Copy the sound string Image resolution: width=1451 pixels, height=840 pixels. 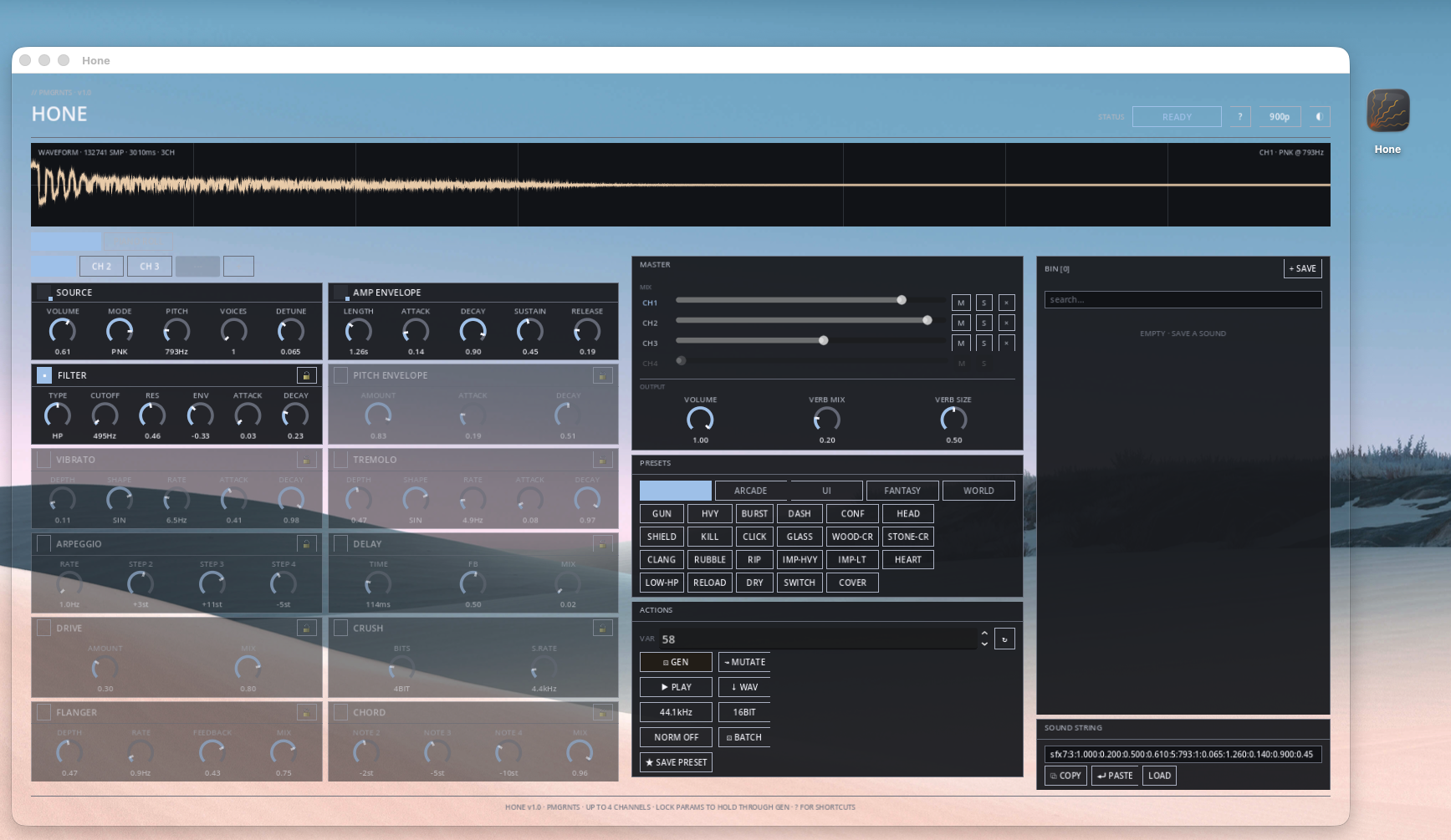click(1065, 776)
